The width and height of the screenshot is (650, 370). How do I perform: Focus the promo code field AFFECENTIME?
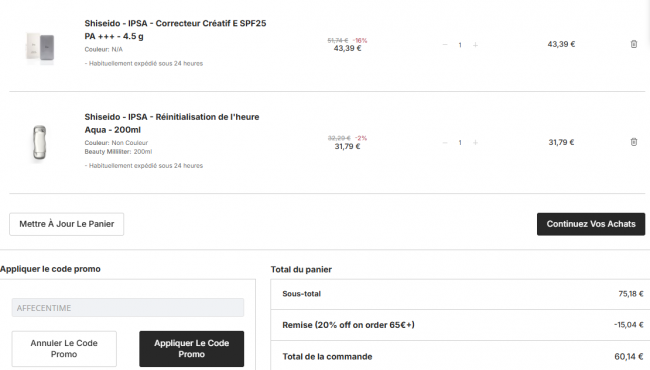pyautogui.click(x=128, y=308)
